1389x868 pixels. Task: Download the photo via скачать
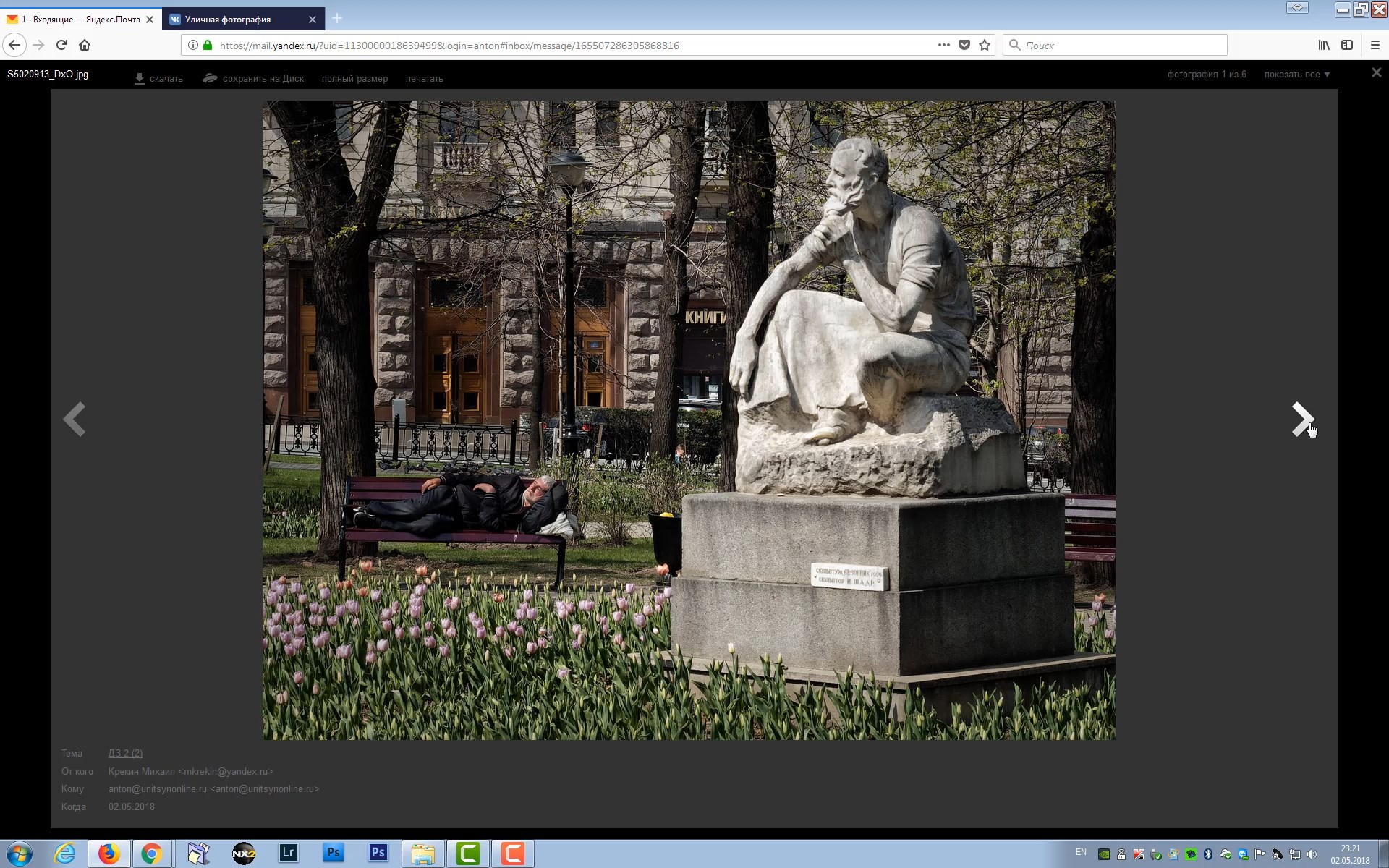point(158,78)
